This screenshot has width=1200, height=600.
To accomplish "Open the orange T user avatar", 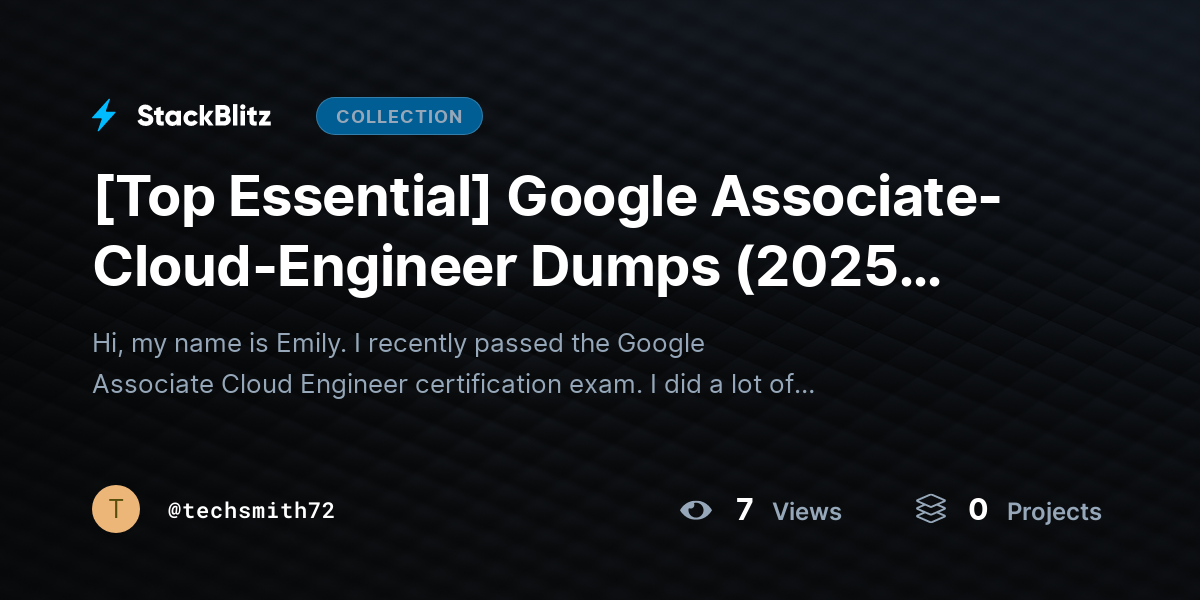I will (x=116, y=509).
